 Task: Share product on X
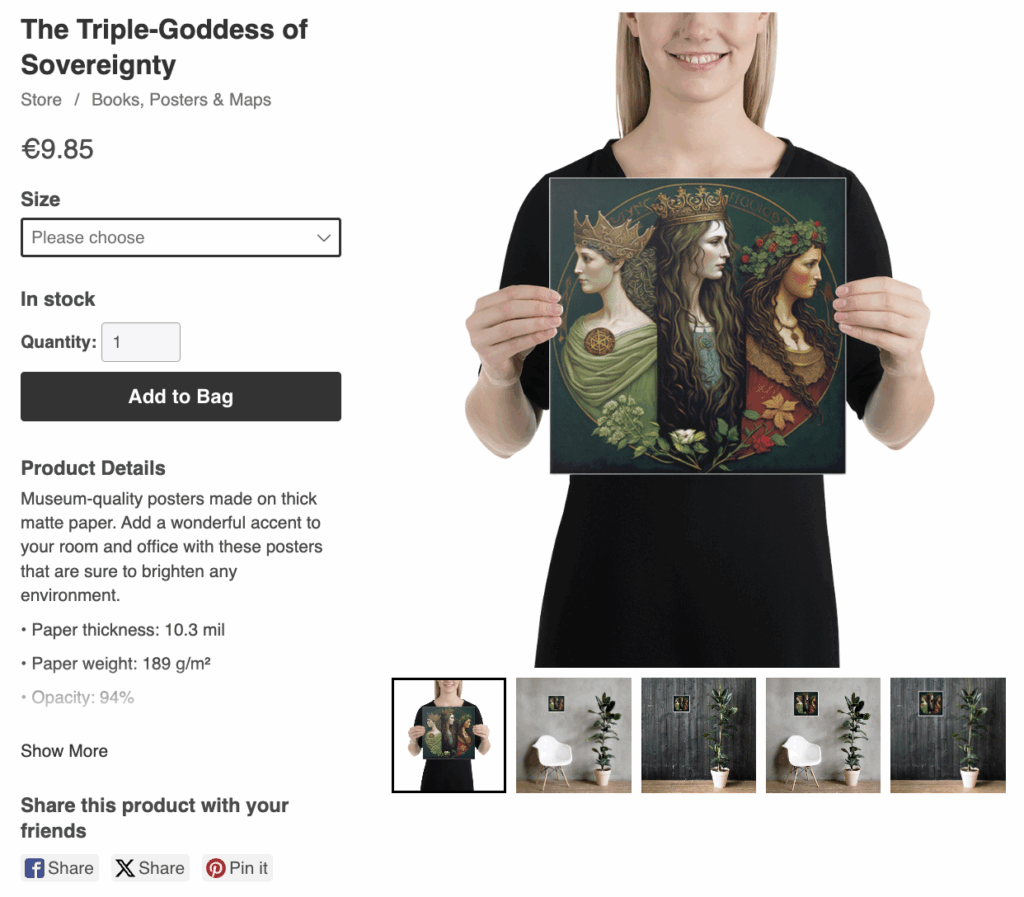(x=150, y=868)
